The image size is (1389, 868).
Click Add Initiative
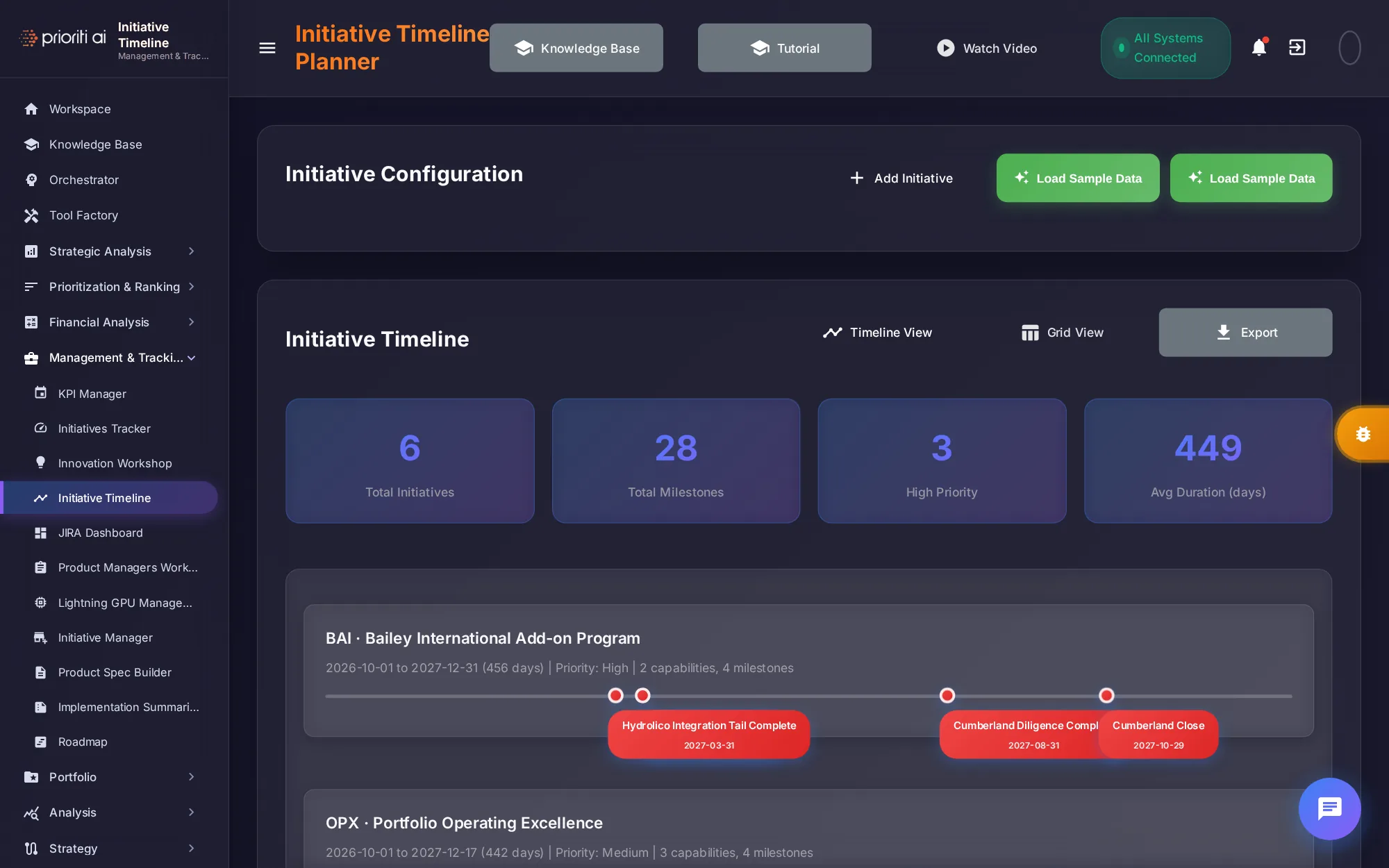(x=901, y=178)
